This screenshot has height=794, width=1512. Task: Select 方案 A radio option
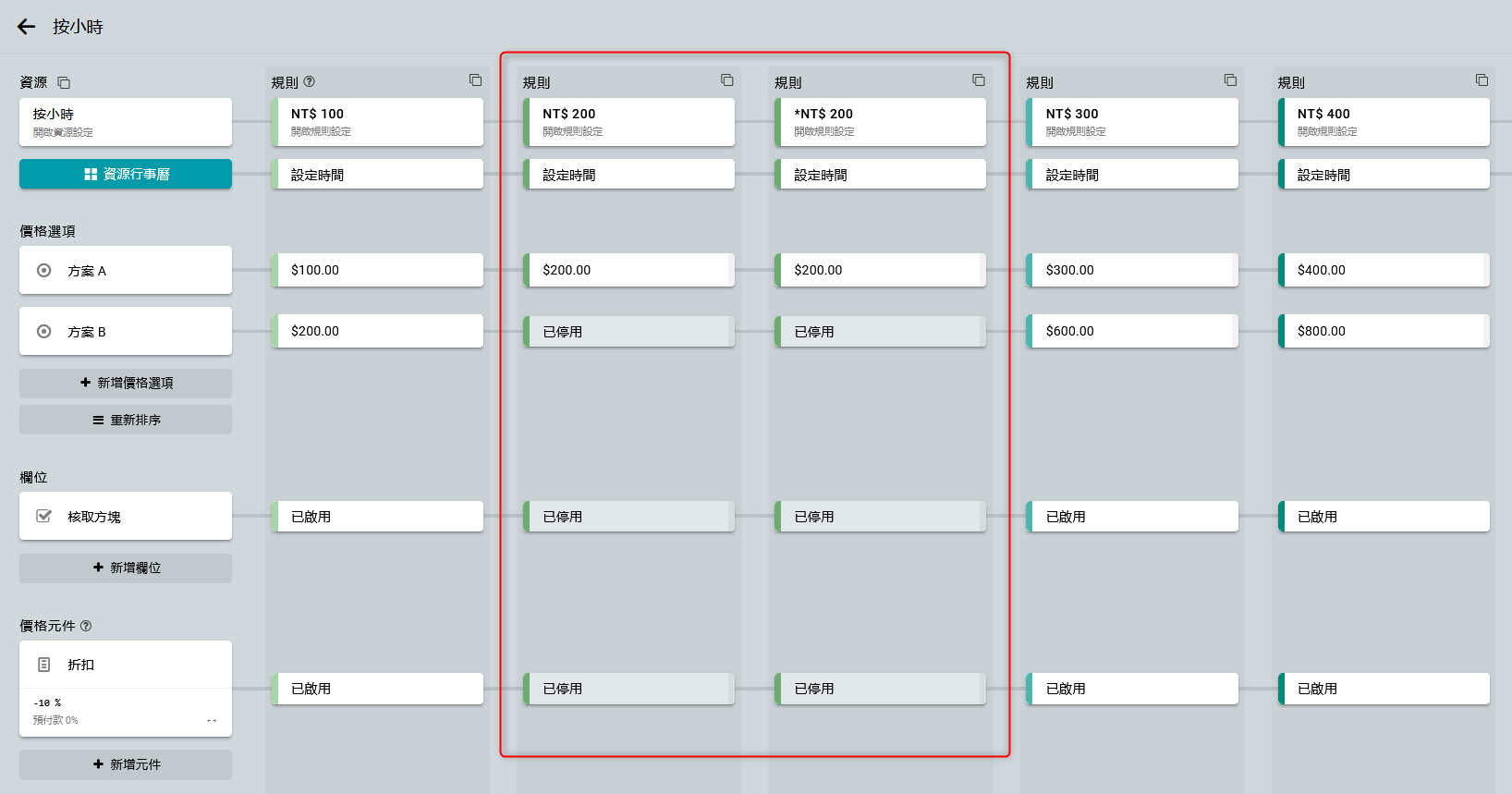pyautogui.click(x=43, y=271)
